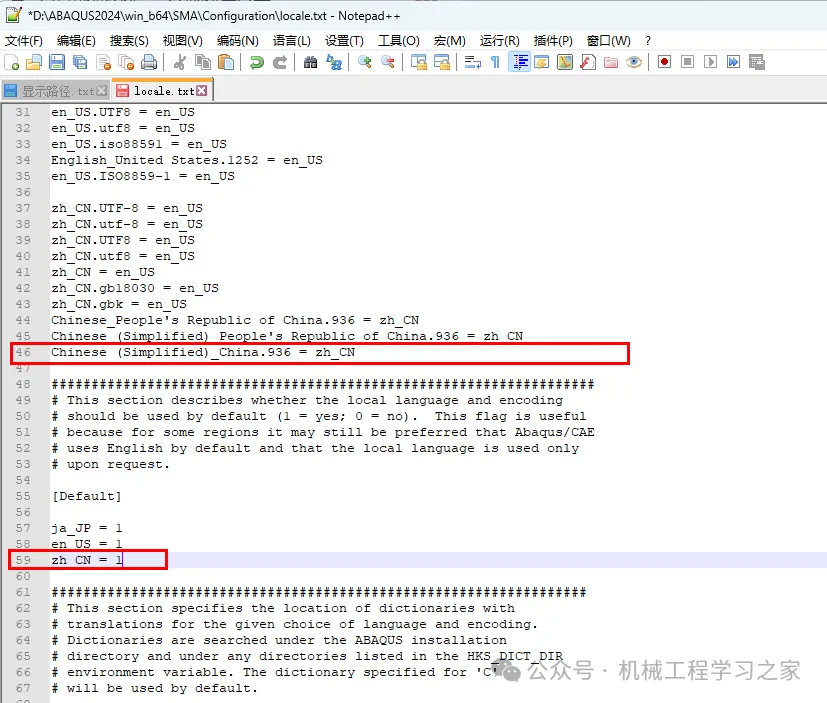Toggle word wrap icon
Viewport: 827px width, 703px height.
pos(472,62)
